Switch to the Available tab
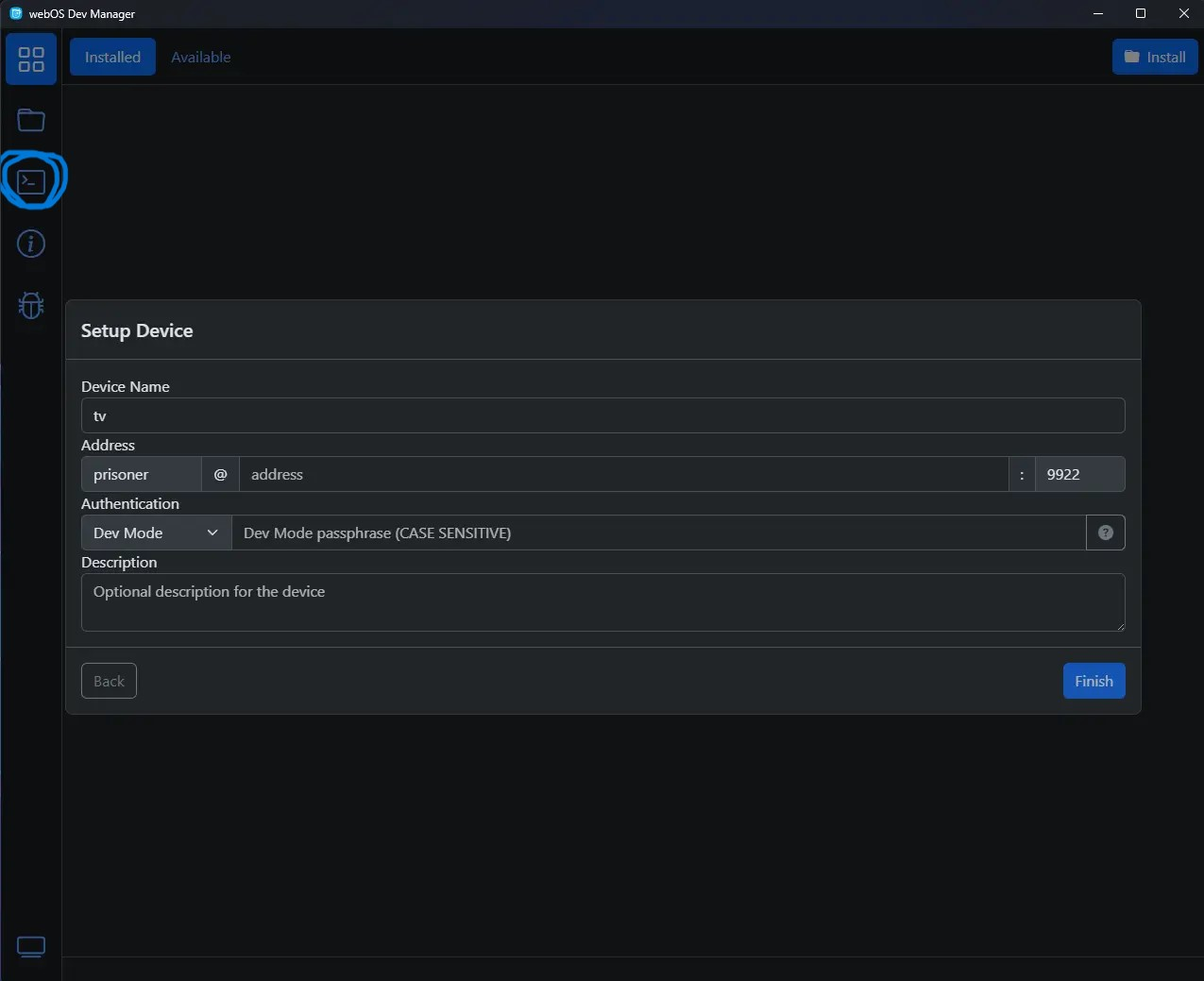Viewport: 1204px width, 981px height. coord(201,58)
